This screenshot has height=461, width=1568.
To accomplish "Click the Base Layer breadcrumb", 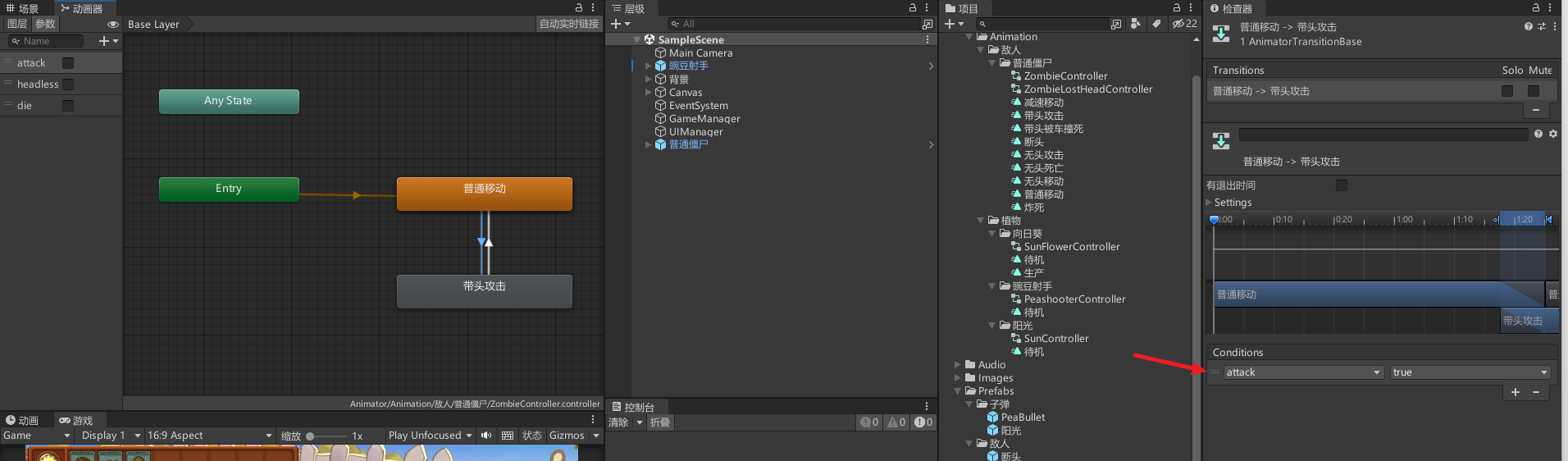I will tap(153, 25).
